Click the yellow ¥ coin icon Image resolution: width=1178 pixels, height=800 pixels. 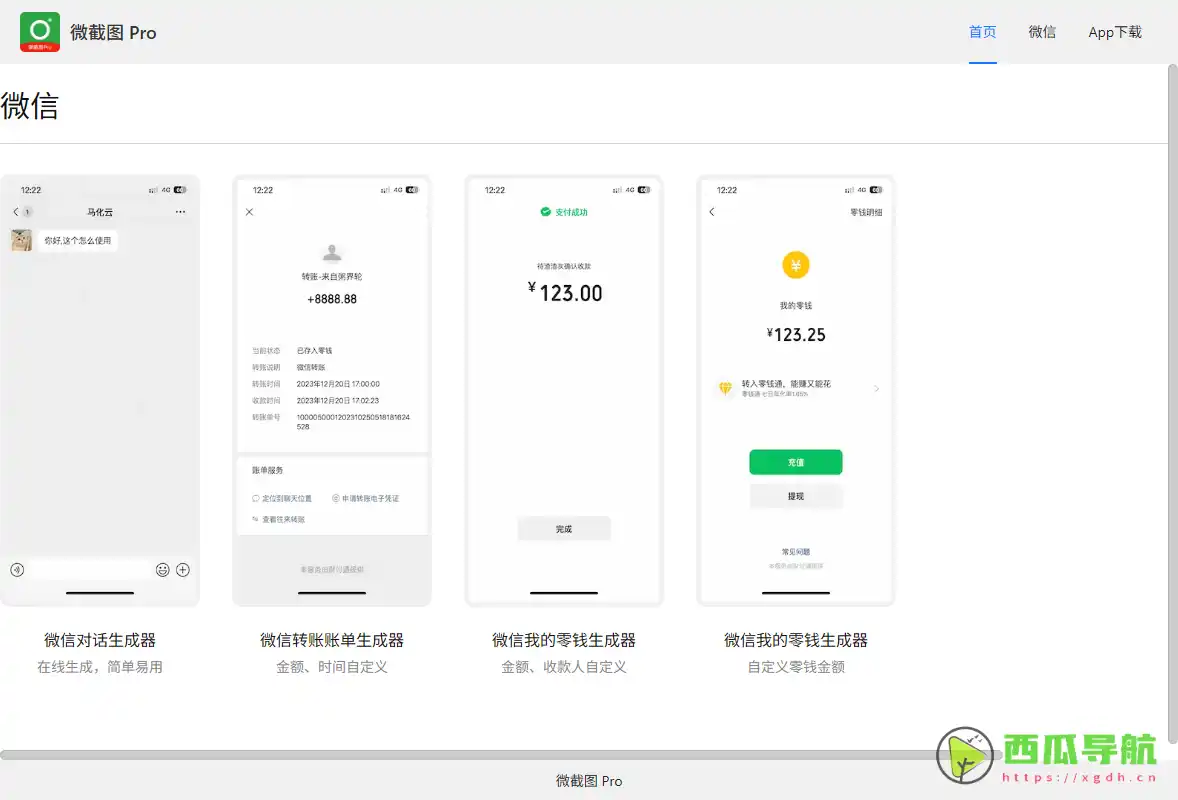click(x=796, y=264)
